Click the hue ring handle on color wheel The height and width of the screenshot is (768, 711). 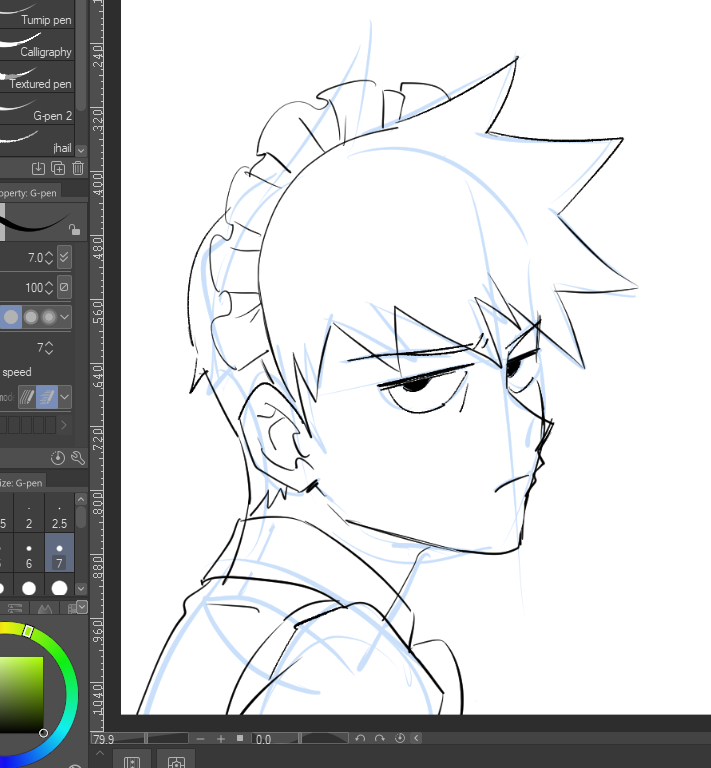[x=28, y=631]
